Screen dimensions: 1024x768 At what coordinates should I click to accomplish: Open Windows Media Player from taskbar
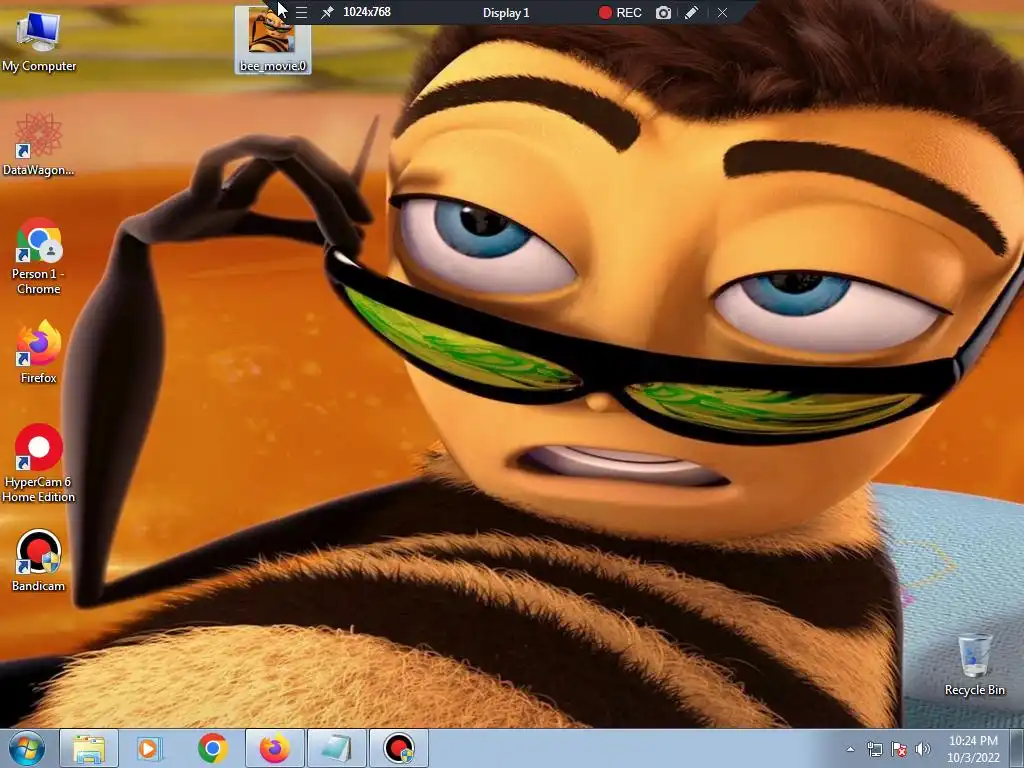[150, 748]
